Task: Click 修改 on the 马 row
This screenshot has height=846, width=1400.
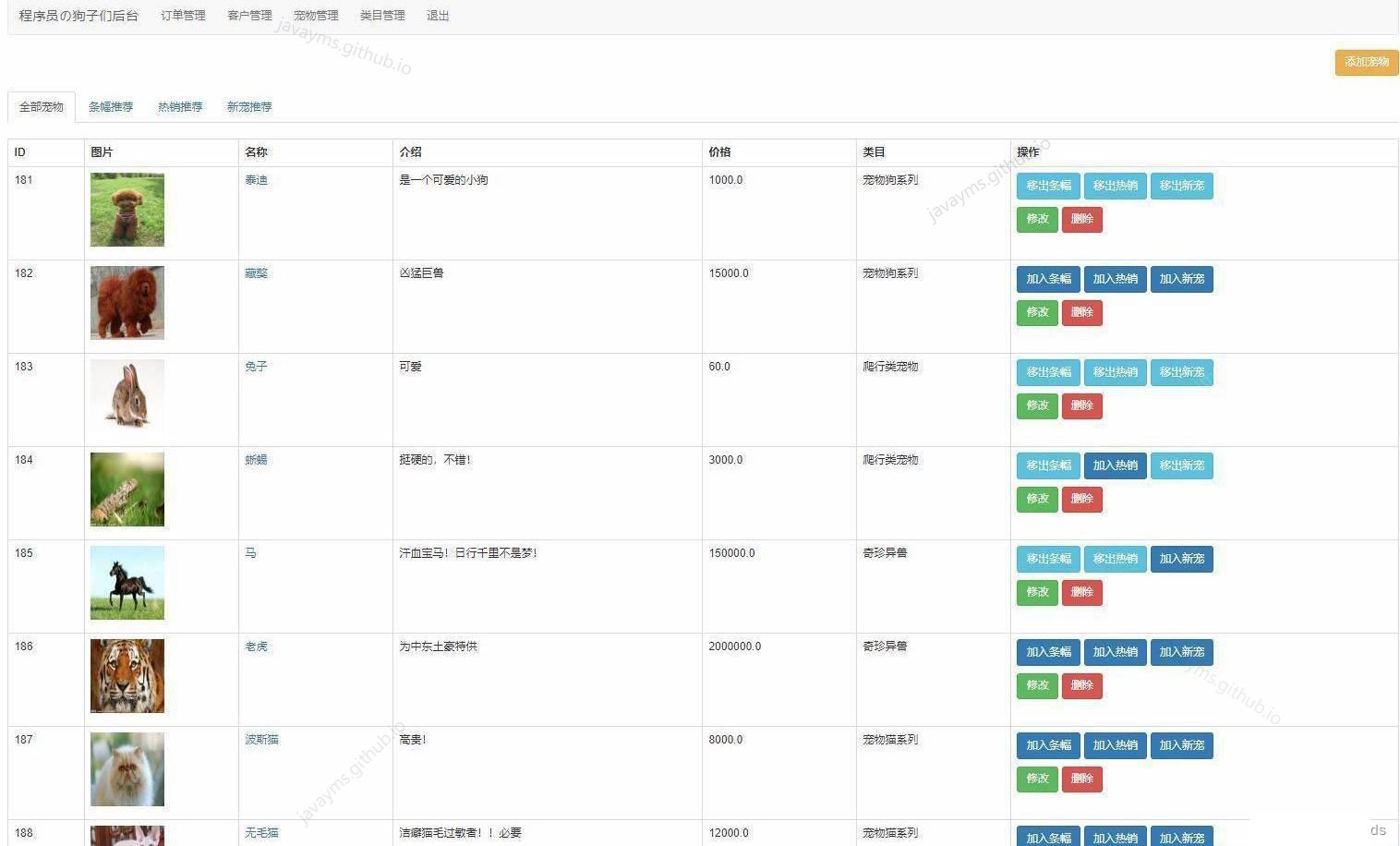Action: pyautogui.click(x=1036, y=592)
